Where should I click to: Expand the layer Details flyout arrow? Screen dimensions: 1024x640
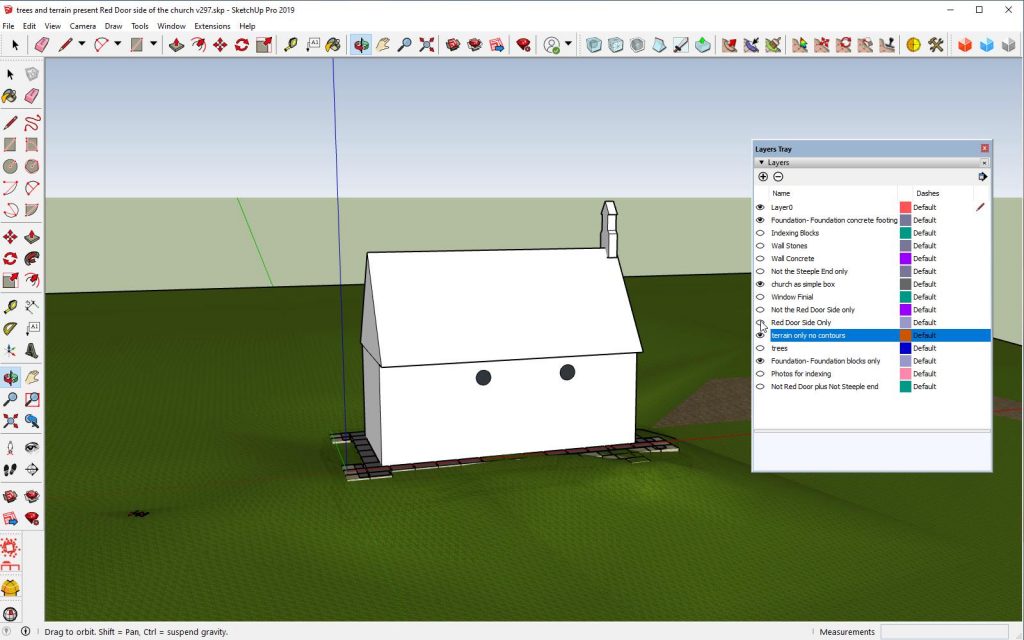coord(982,177)
